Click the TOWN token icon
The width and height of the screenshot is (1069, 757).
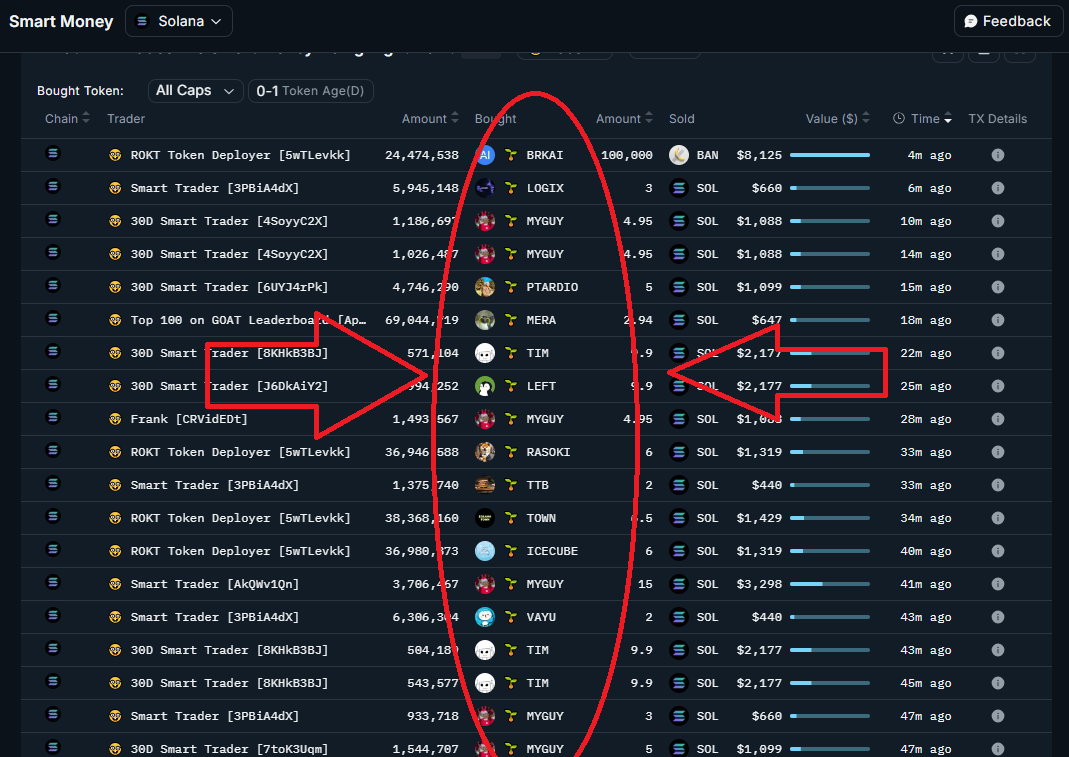pos(485,518)
